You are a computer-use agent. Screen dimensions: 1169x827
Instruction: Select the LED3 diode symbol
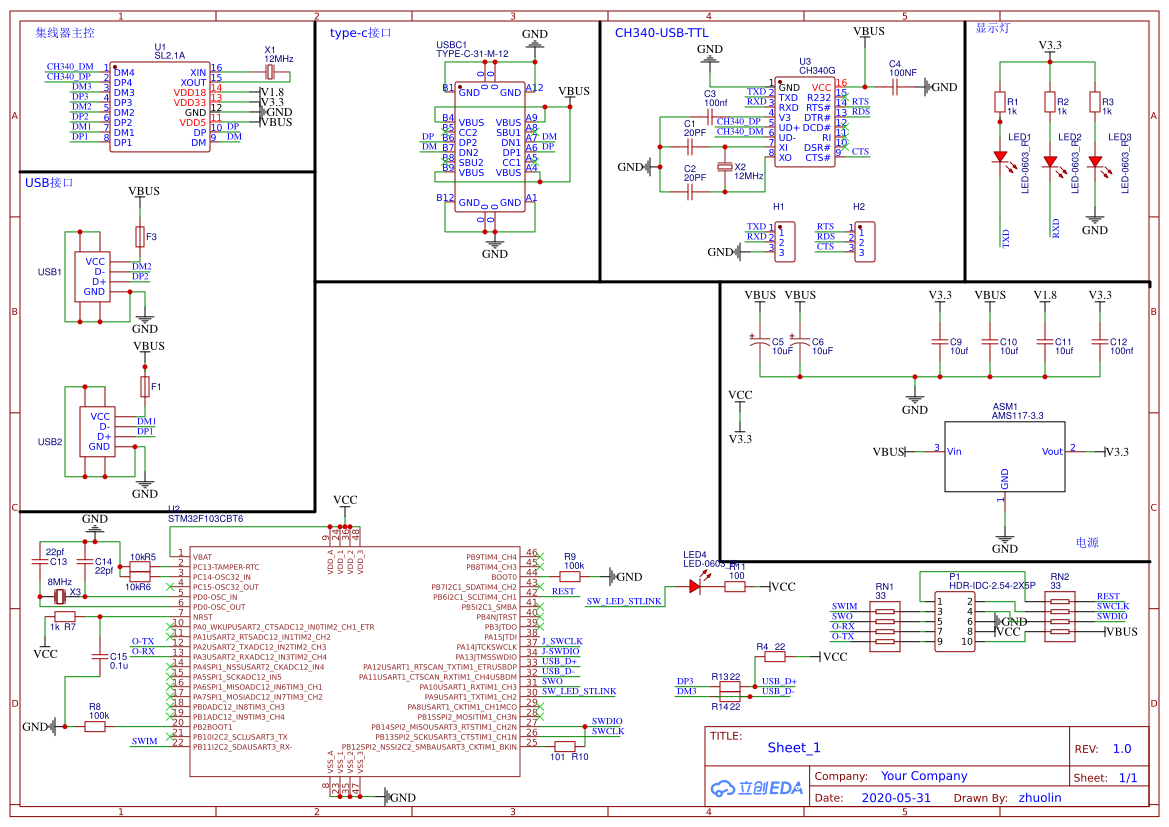(x=1094, y=162)
